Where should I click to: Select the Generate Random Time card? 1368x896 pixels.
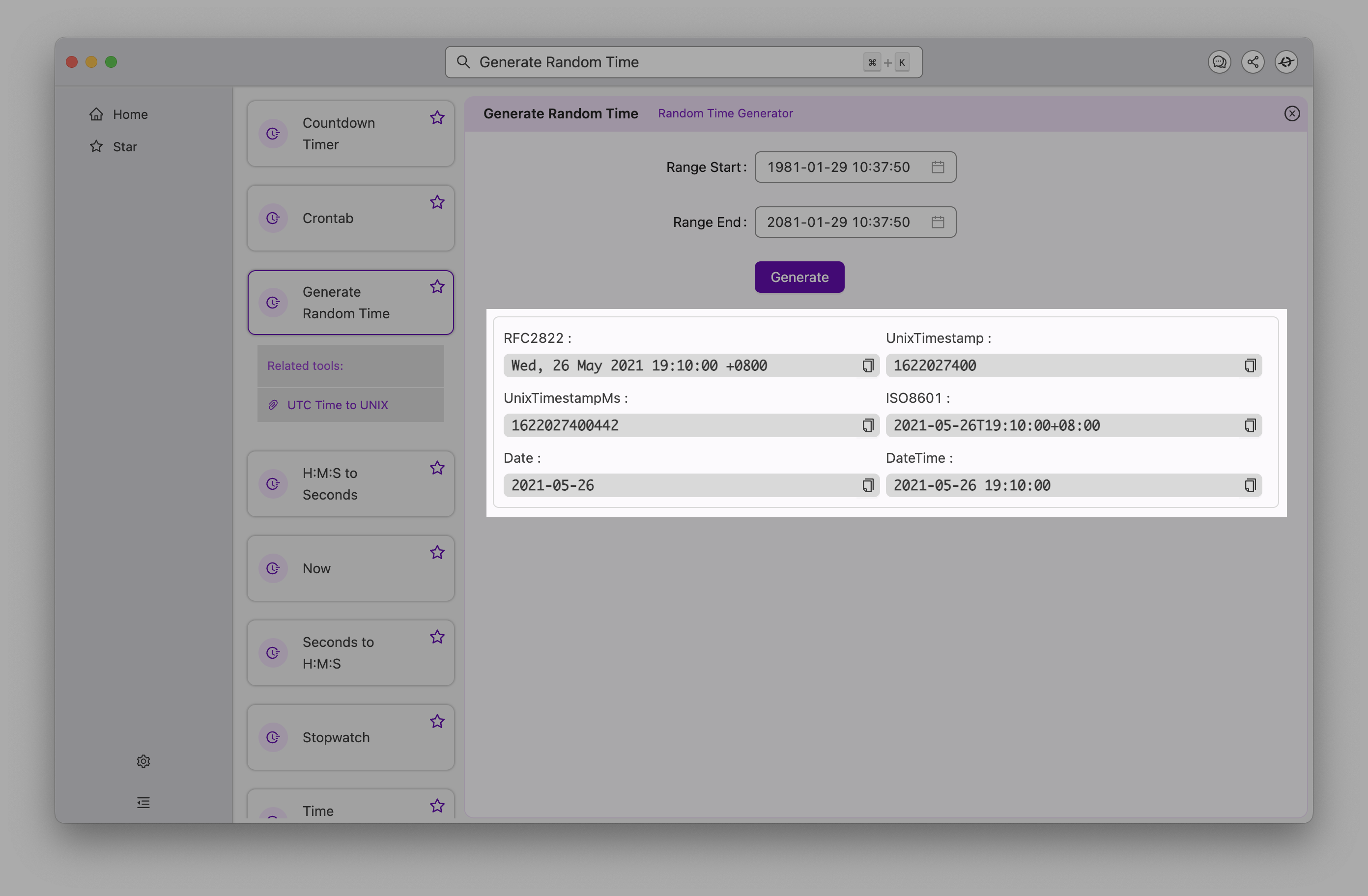click(x=351, y=303)
